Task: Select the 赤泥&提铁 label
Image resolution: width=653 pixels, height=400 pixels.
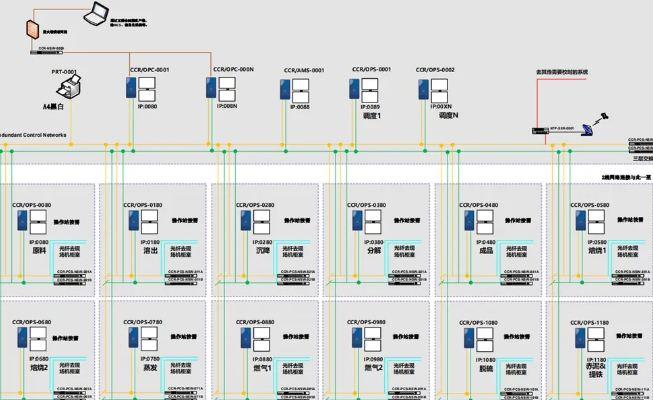Action: tap(596, 370)
